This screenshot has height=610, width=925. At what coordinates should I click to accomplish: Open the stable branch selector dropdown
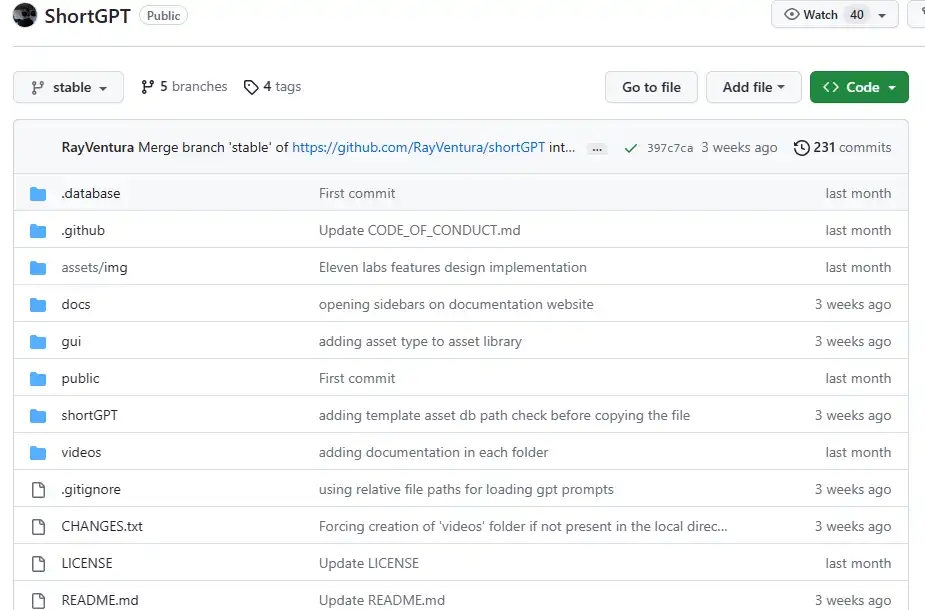coord(68,87)
